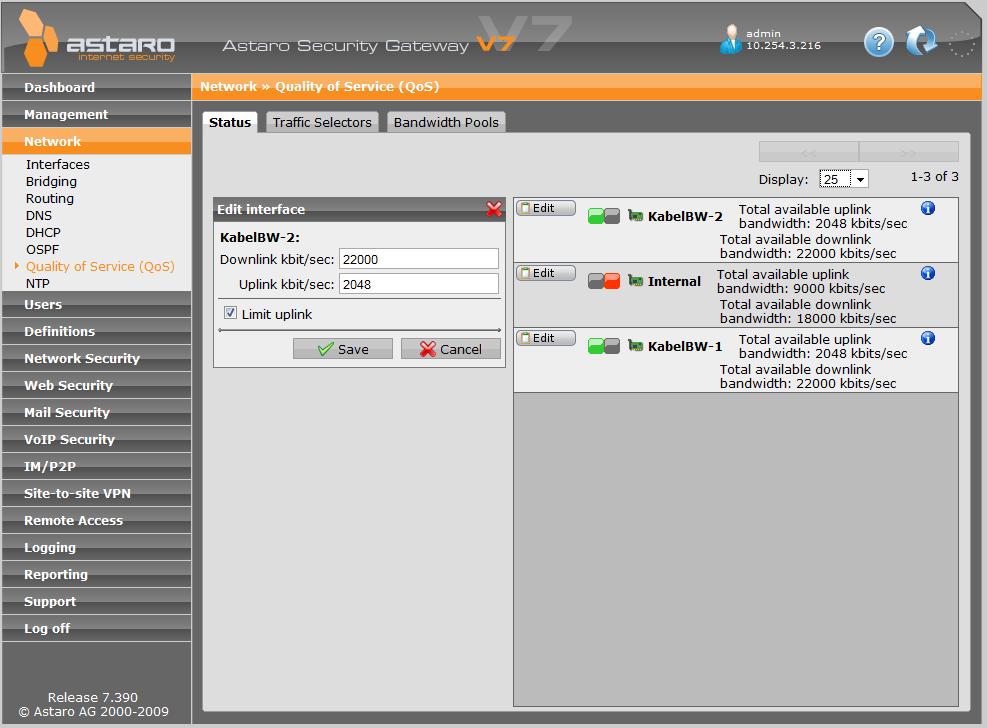Click the refresh arrows icon in header
Image resolution: width=987 pixels, height=728 pixels.
[x=921, y=41]
